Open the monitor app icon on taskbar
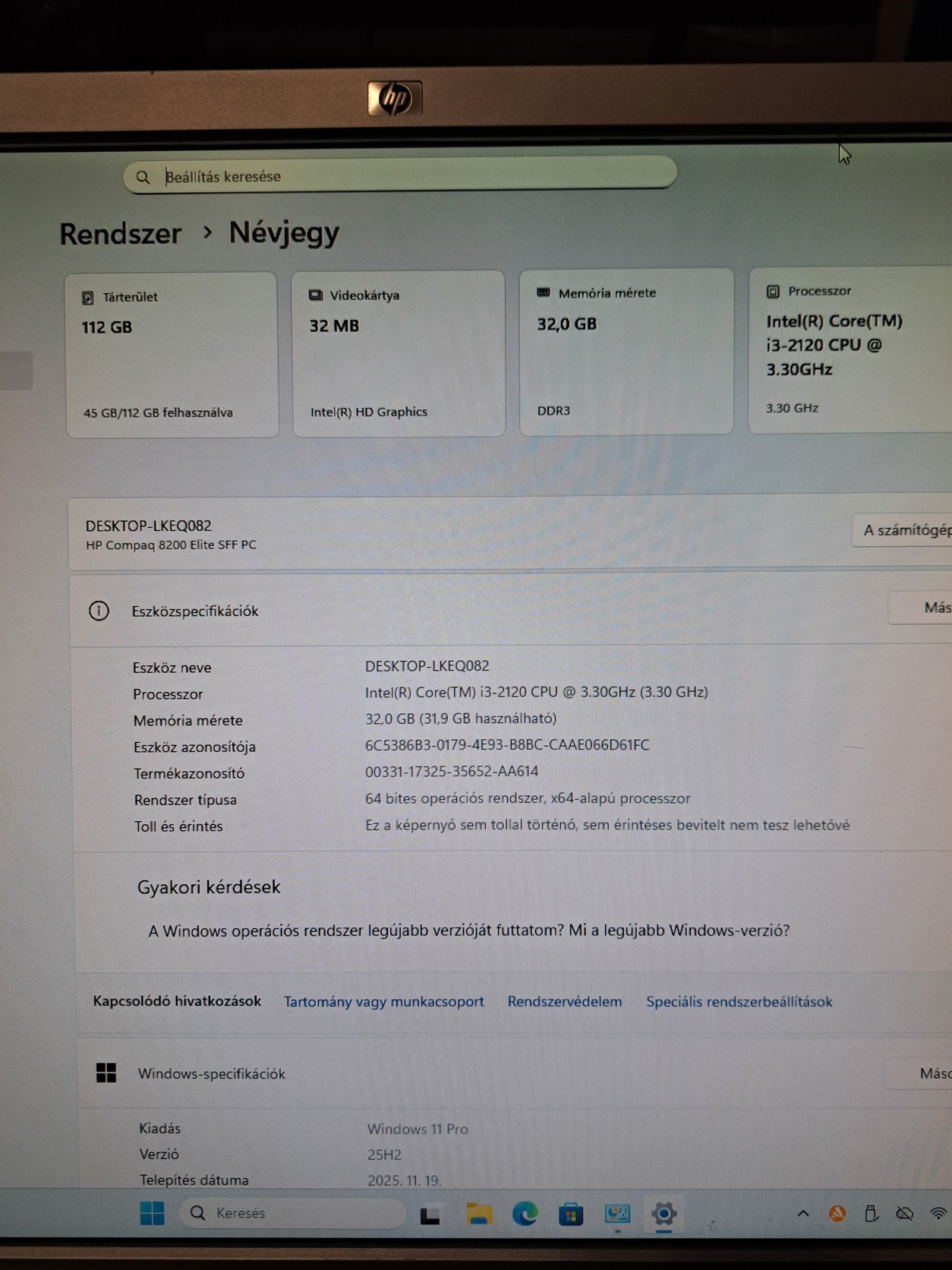Image resolution: width=952 pixels, height=1270 pixels. click(617, 1214)
